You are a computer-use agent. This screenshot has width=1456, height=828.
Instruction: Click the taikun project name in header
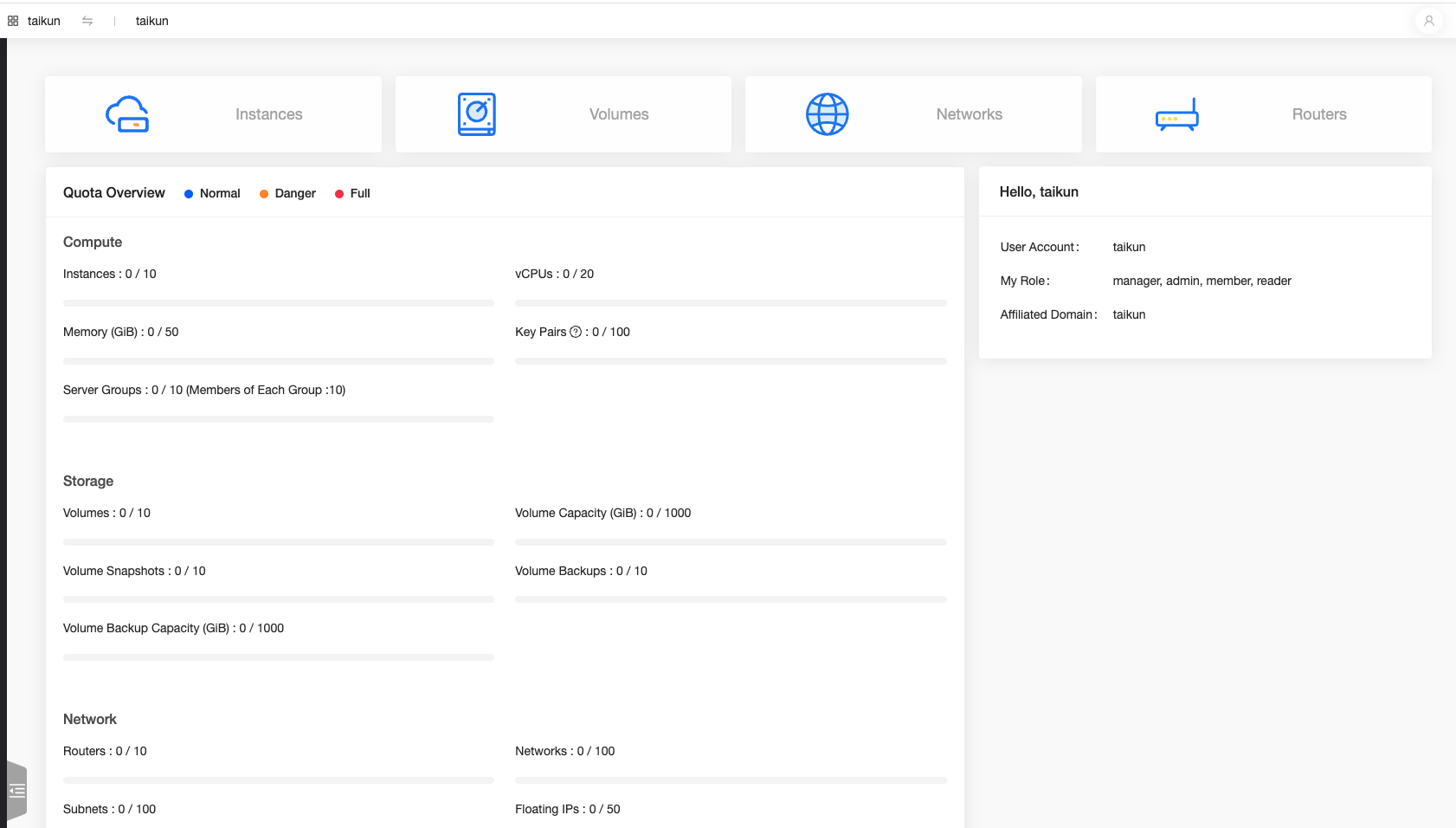44,21
